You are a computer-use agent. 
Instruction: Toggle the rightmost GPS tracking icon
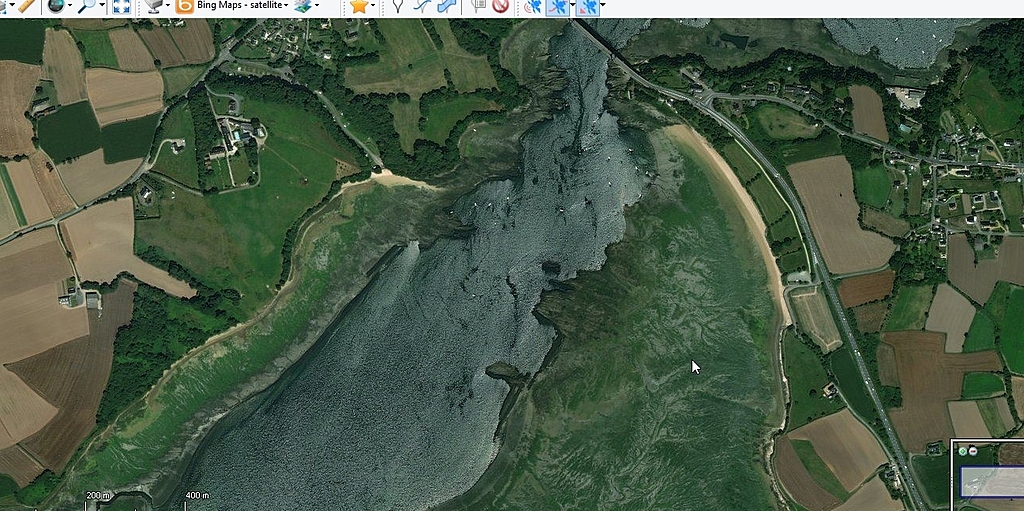587,7
